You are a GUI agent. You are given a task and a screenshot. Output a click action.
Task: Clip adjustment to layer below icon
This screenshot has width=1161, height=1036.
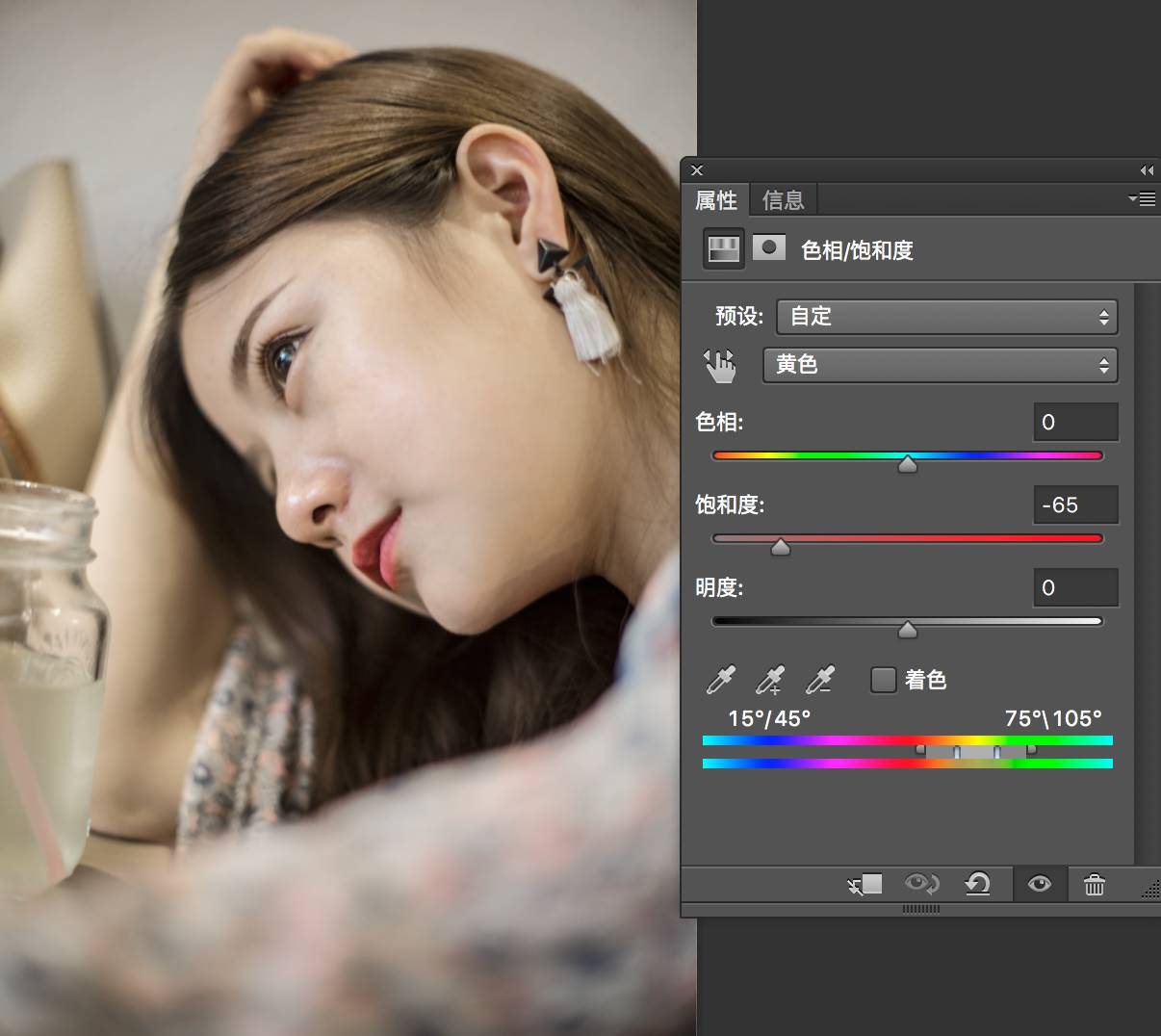(865, 884)
